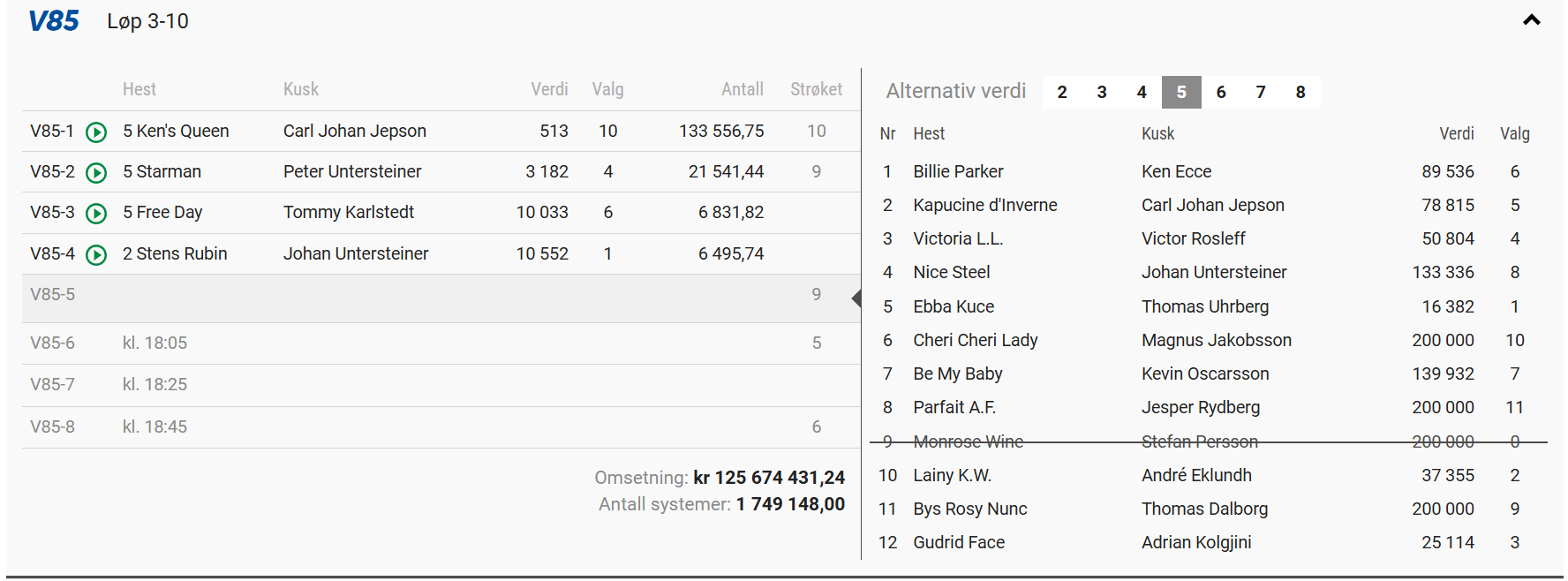Play replay for V85-1 Ken's Queen
1568x581 pixels.
point(96,132)
